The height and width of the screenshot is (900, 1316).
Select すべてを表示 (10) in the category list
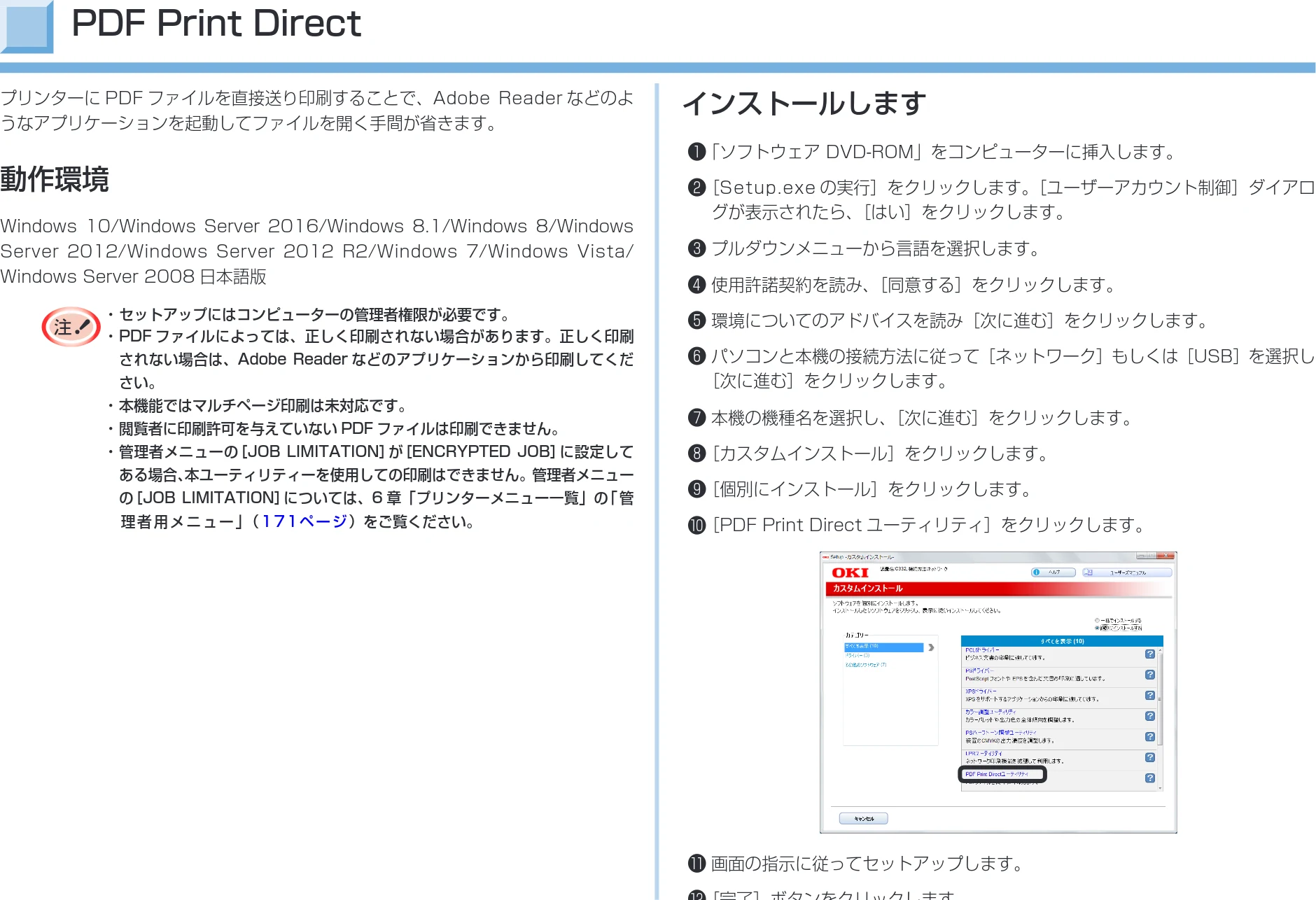pos(883,647)
